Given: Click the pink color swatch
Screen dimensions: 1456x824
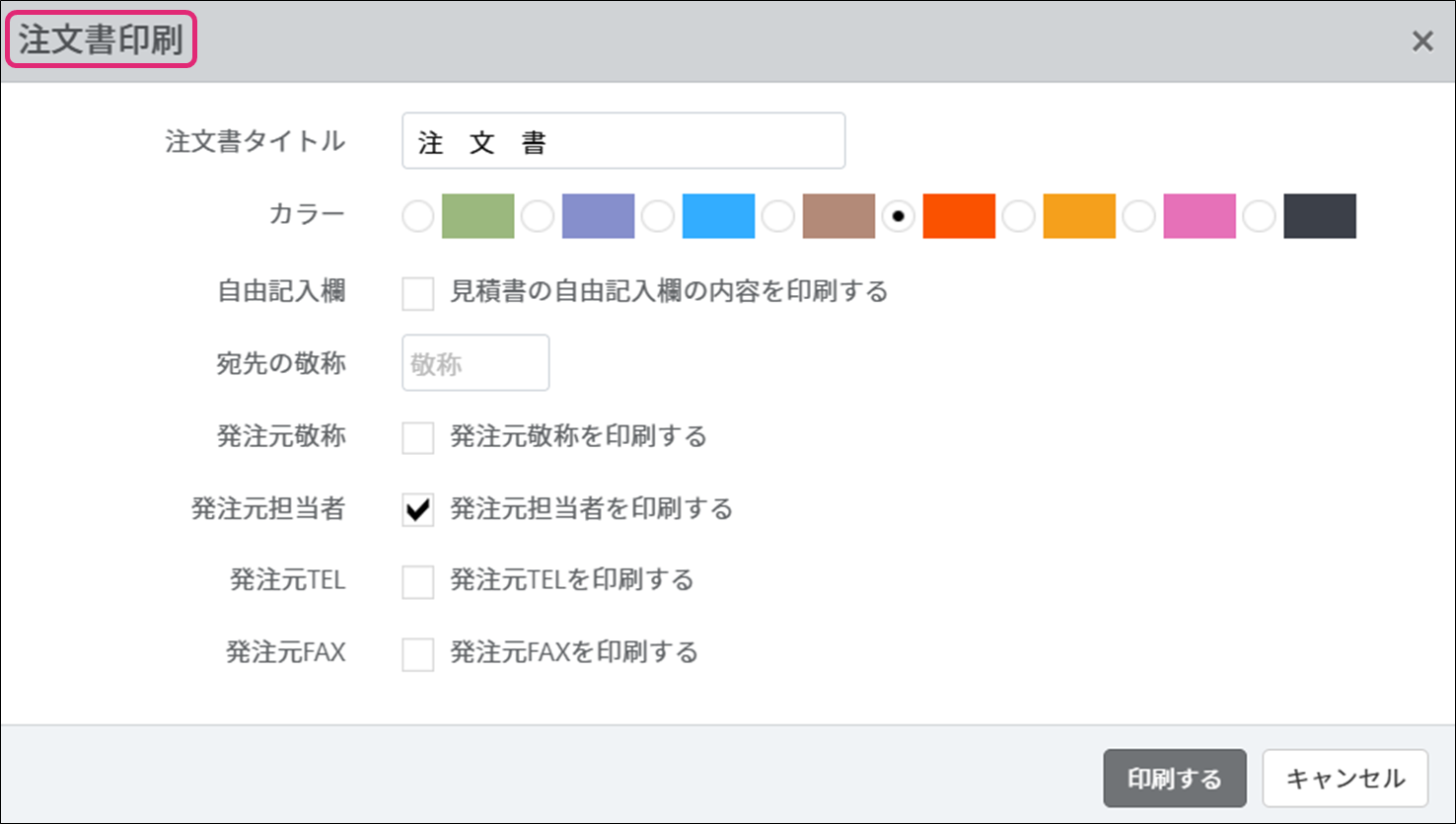Looking at the screenshot, I should 1199,217.
